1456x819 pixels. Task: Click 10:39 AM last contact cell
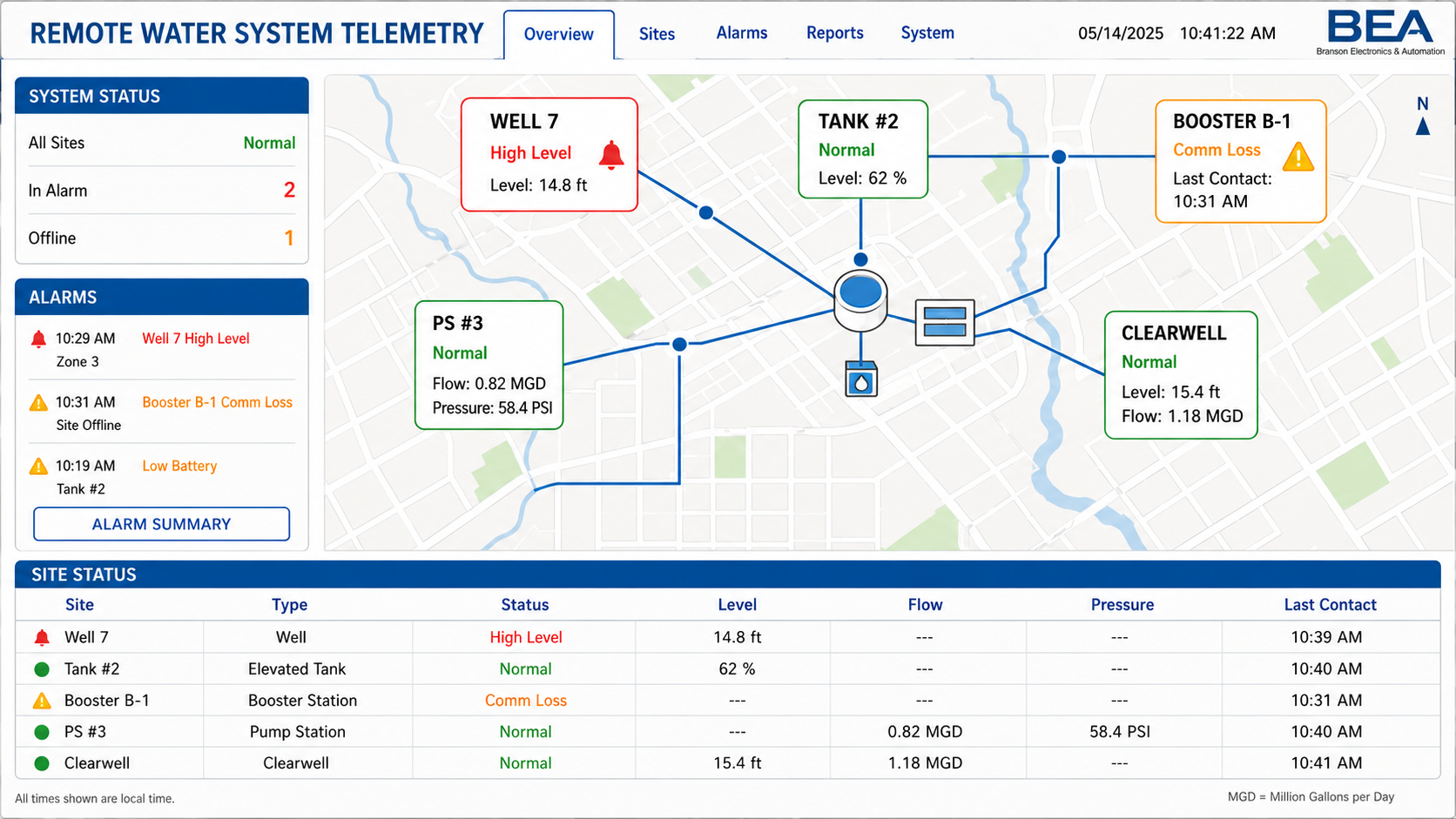pyautogui.click(x=1326, y=637)
